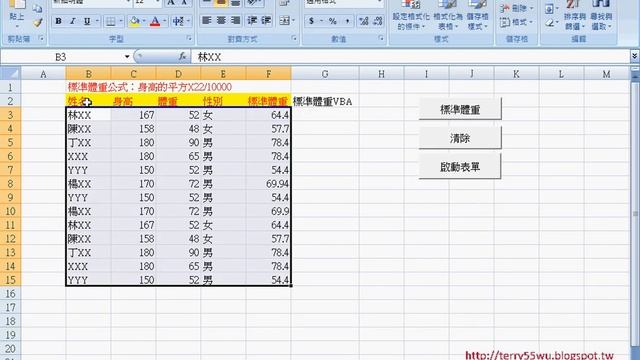The height and width of the screenshot is (360, 640).
Task: Click the Merge and Center icon
Action: click(284, 20)
